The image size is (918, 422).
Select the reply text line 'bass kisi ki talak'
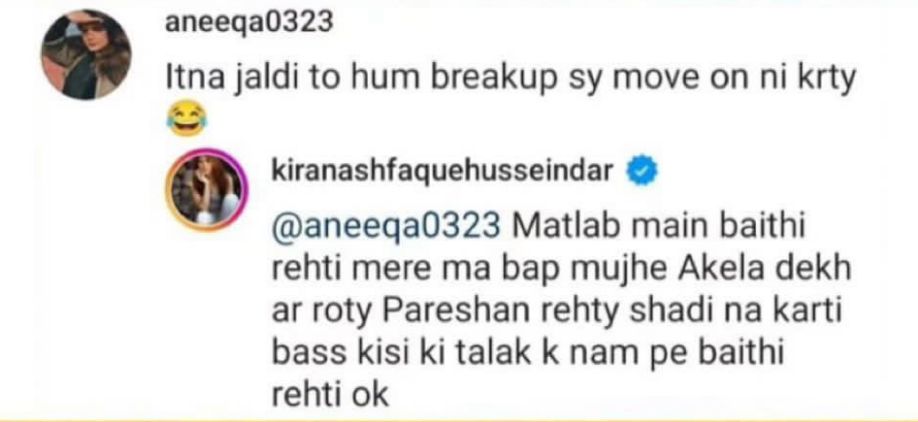527,354
